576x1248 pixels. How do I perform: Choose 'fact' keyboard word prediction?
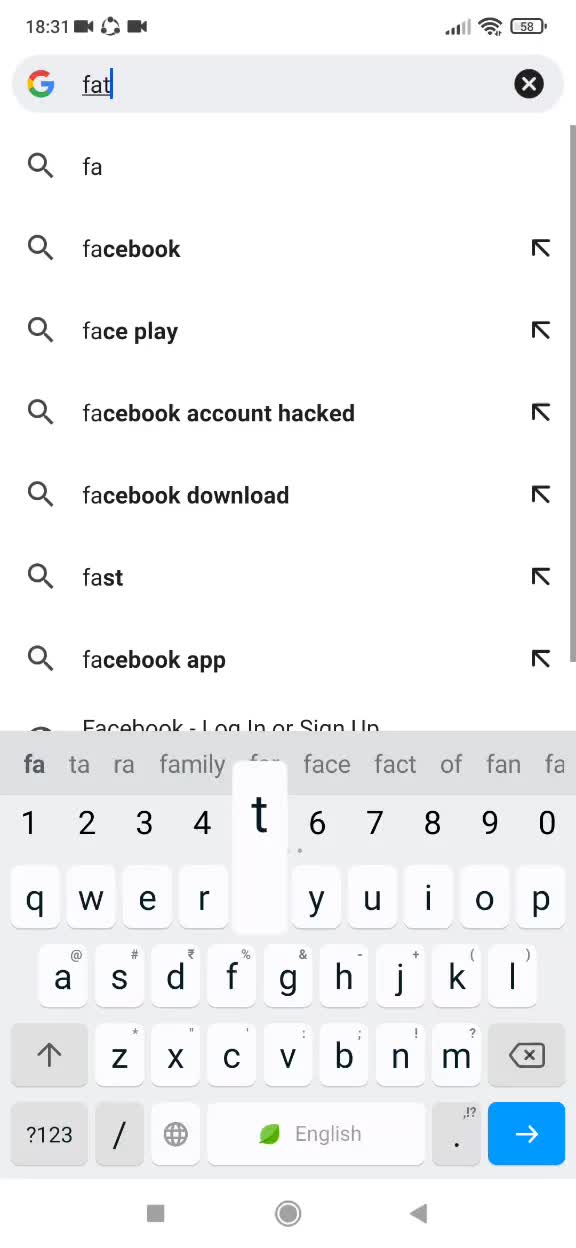[395, 765]
